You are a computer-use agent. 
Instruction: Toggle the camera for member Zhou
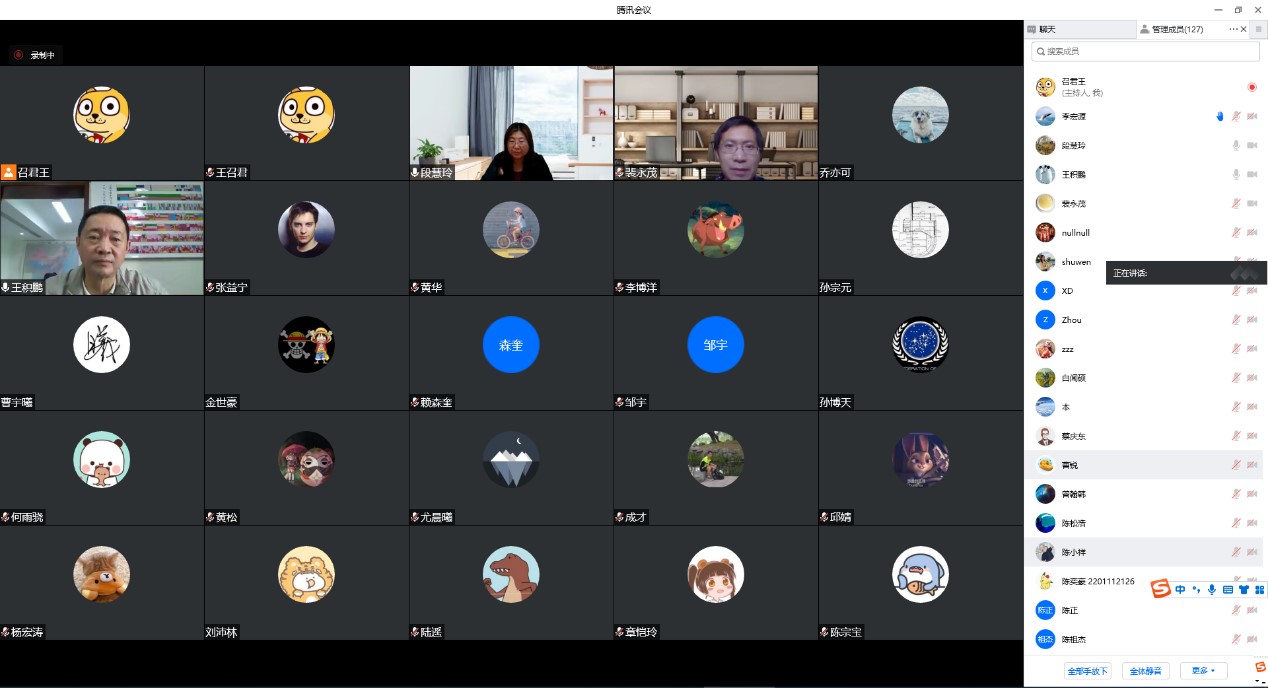pos(1252,320)
